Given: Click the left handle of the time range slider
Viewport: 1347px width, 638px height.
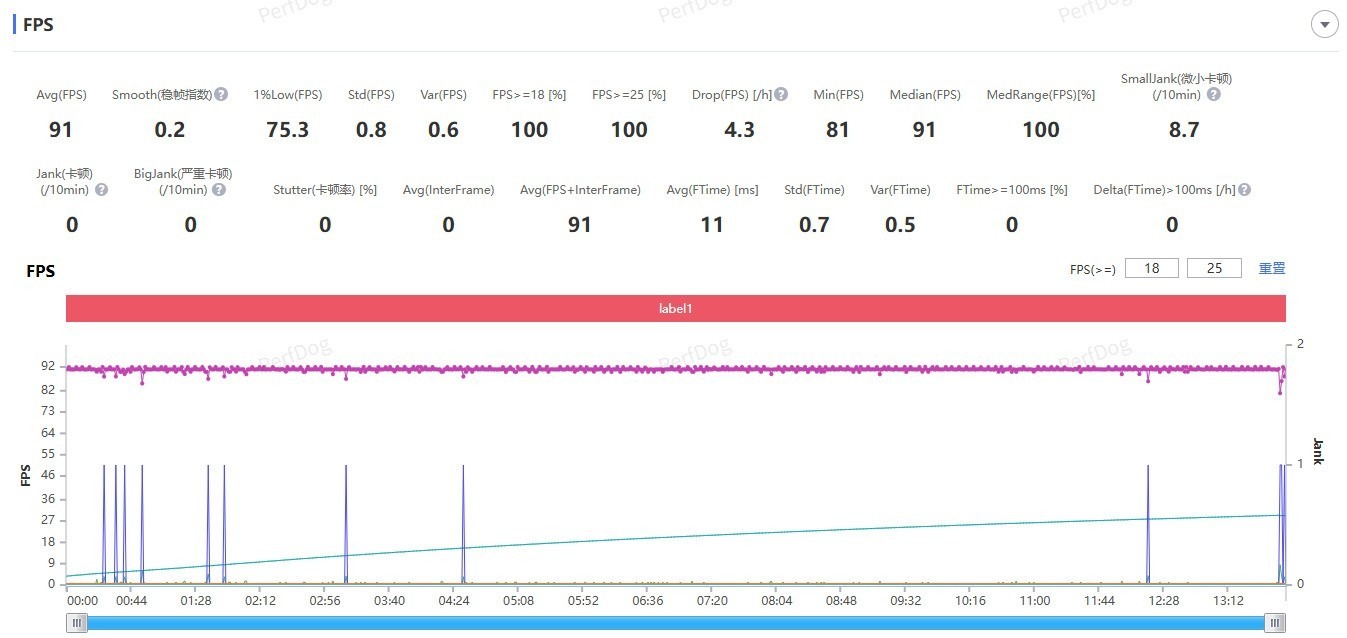Looking at the screenshot, I should click(77, 623).
